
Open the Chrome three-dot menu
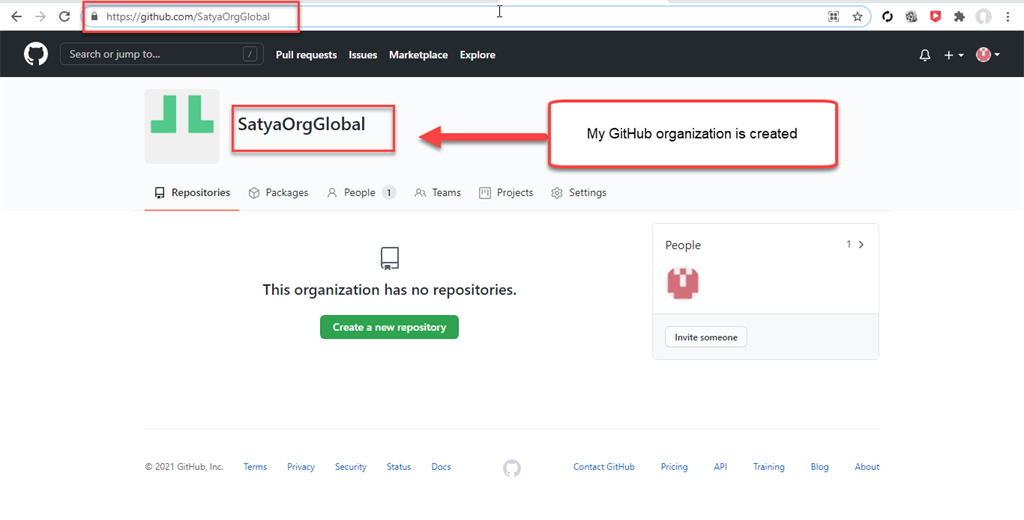(1008, 17)
